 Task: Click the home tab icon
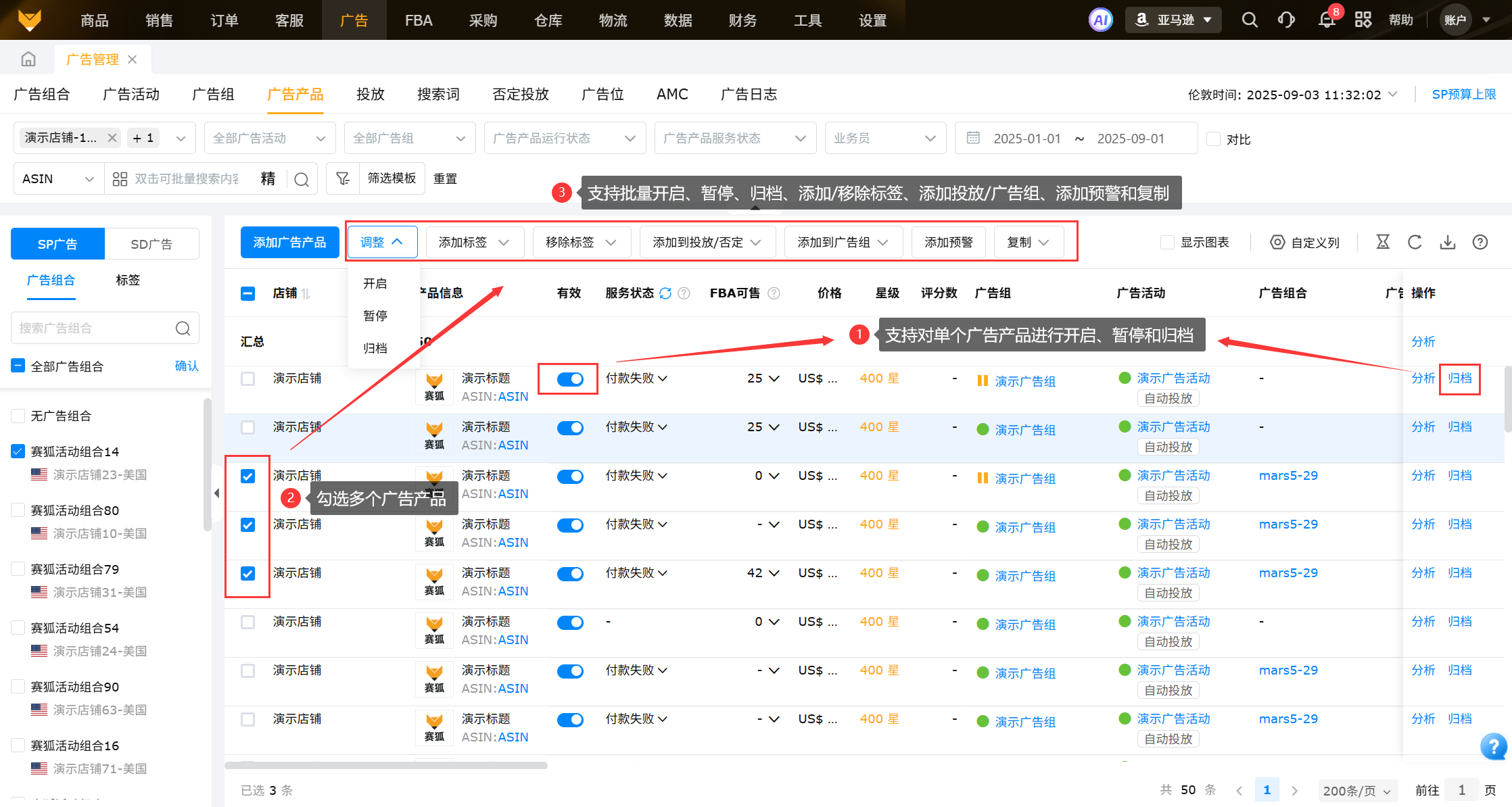(28, 59)
